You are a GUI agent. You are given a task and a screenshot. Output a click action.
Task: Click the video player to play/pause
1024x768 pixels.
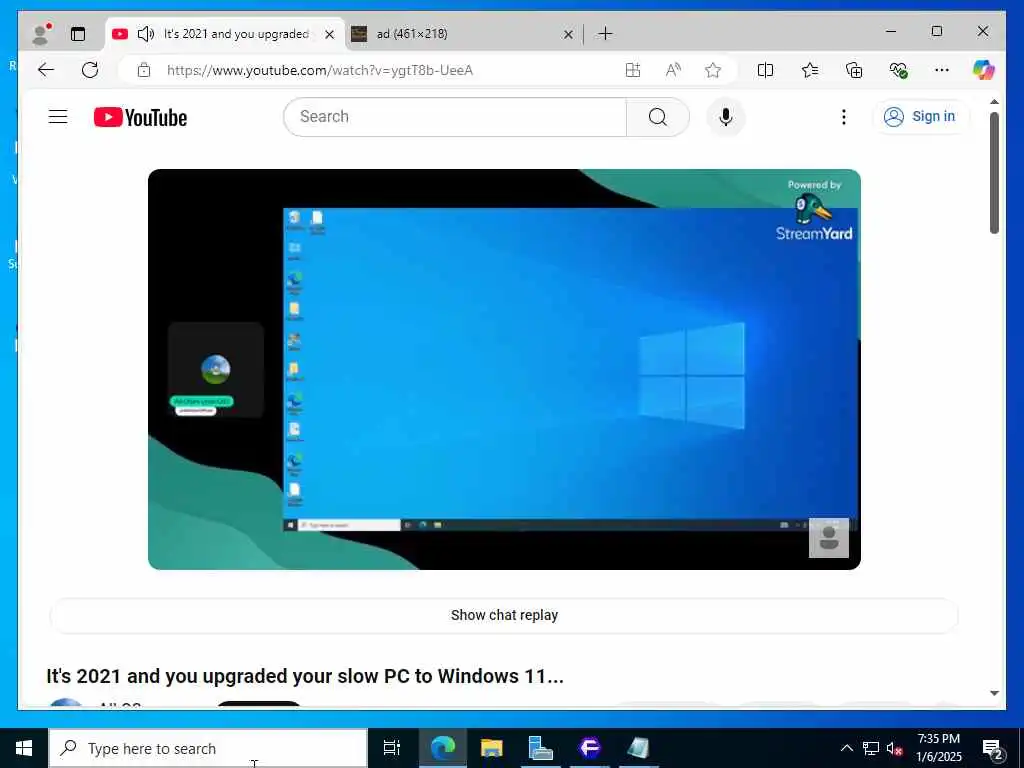click(504, 369)
